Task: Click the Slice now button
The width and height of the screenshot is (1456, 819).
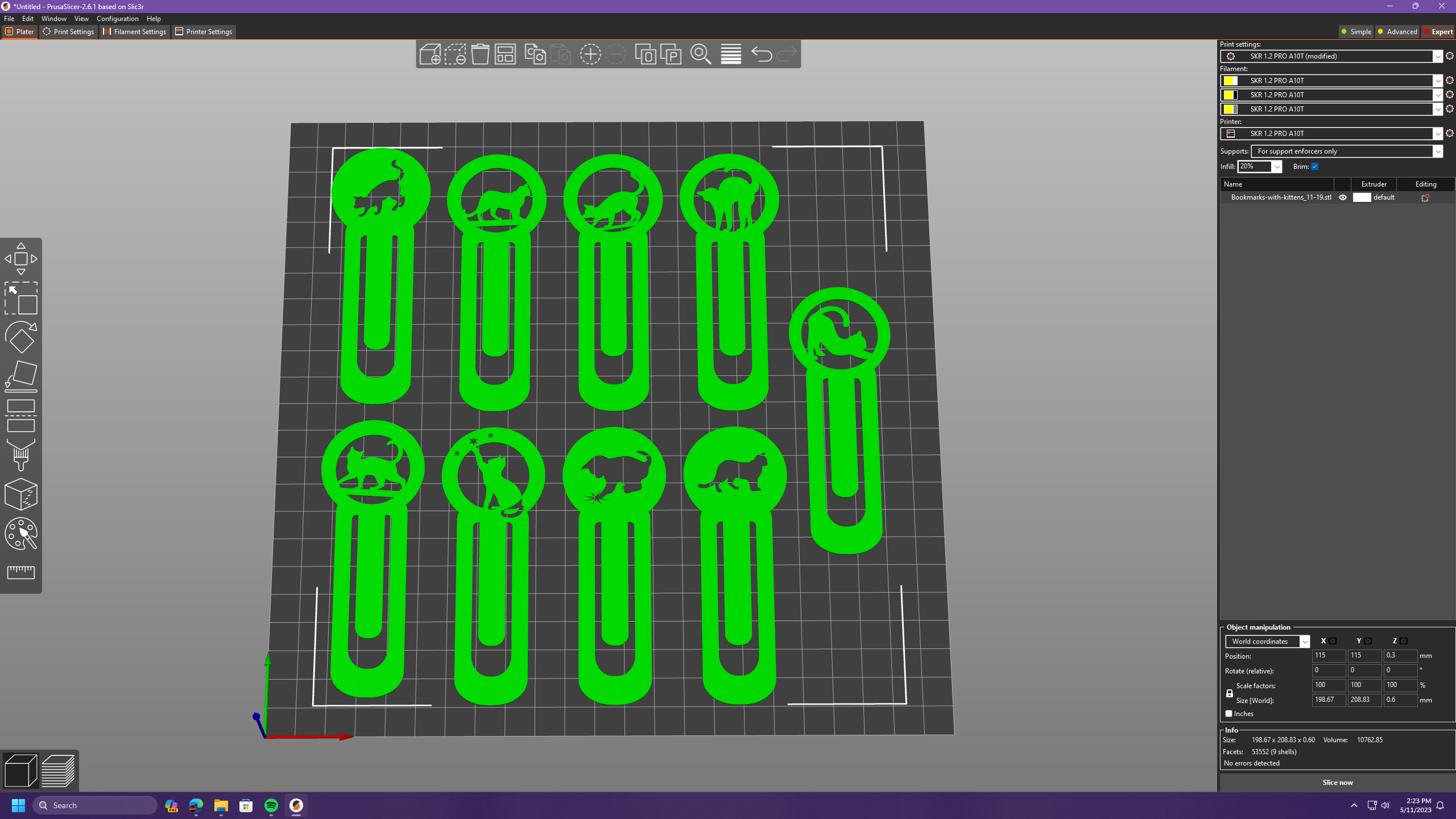Action: click(1337, 783)
